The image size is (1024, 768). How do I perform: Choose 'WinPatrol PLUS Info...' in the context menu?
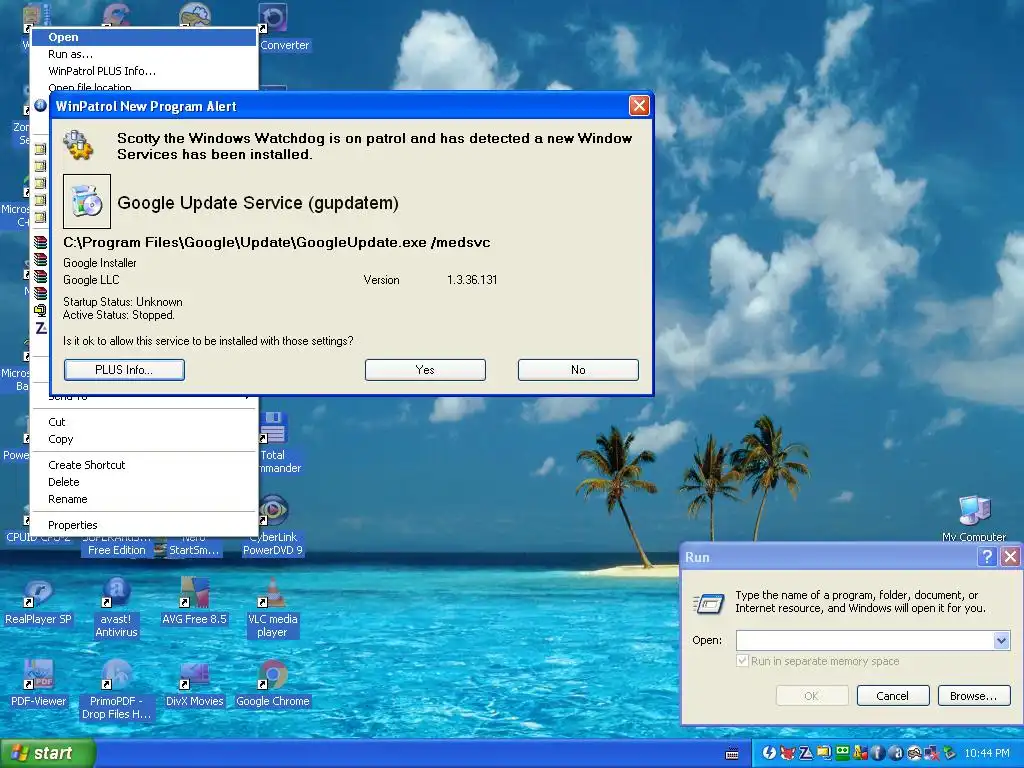(143, 71)
